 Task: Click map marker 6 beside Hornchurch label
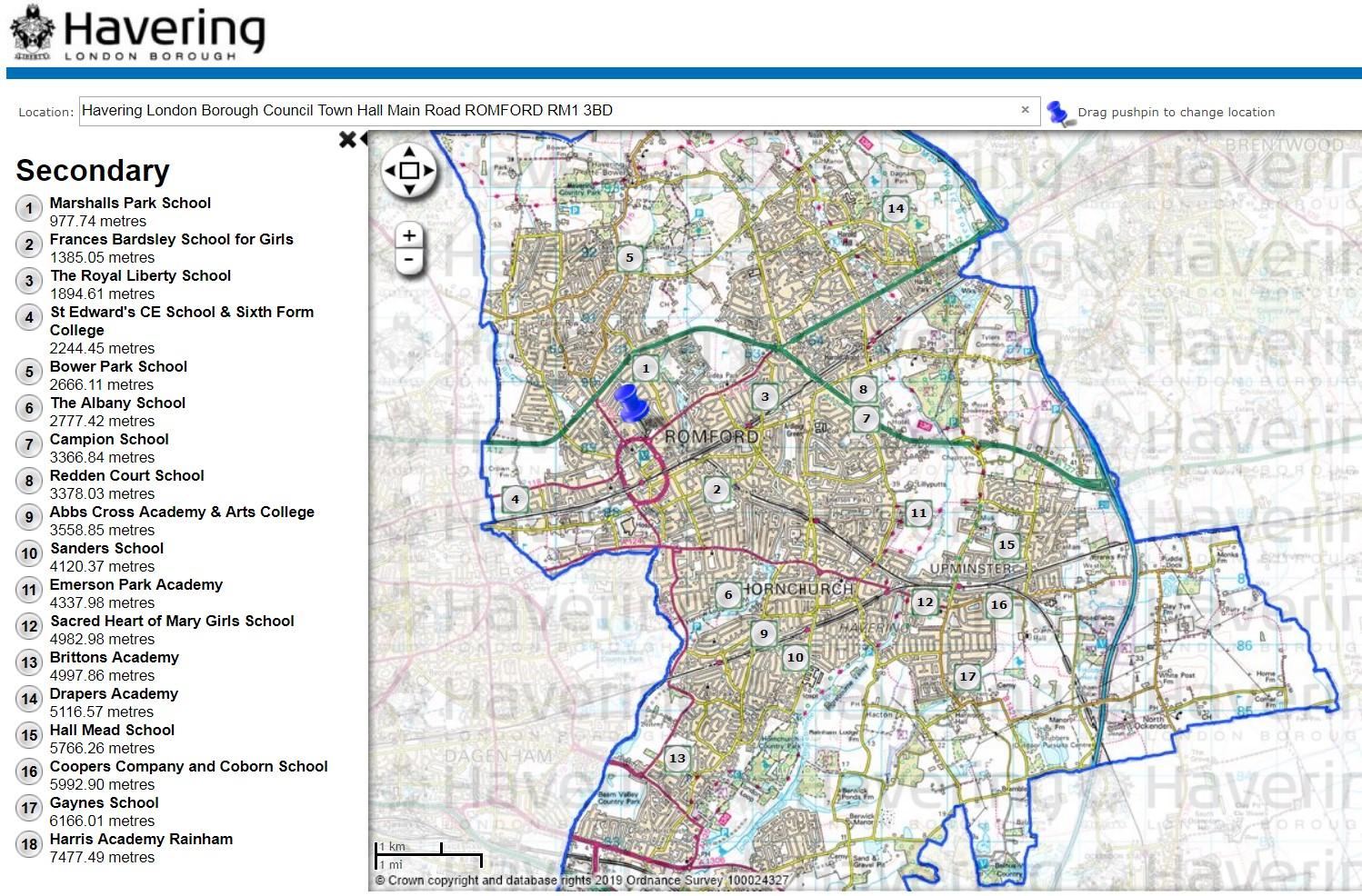pyautogui.click(x=727, y=595)
